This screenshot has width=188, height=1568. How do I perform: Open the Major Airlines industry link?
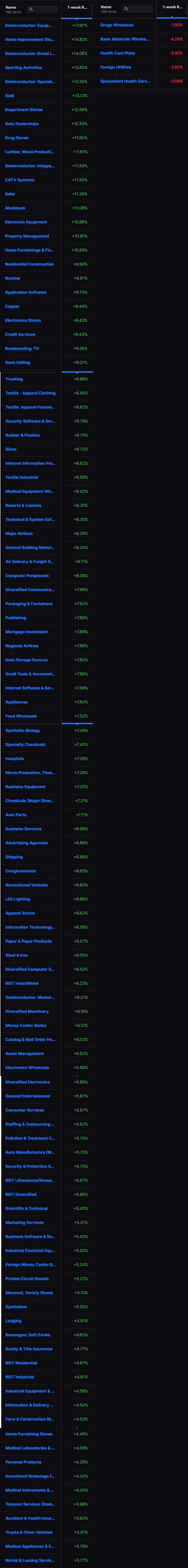(19, 534)
